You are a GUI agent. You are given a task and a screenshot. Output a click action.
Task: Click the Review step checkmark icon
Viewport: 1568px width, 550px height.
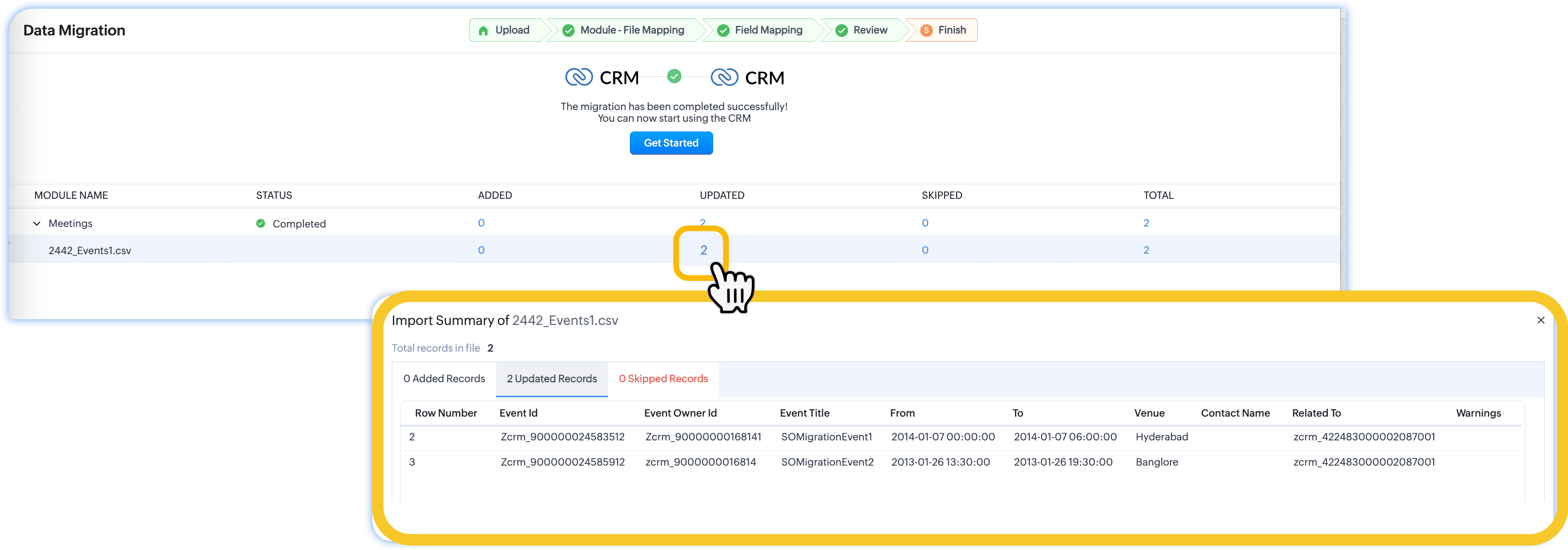click(841, 31)
